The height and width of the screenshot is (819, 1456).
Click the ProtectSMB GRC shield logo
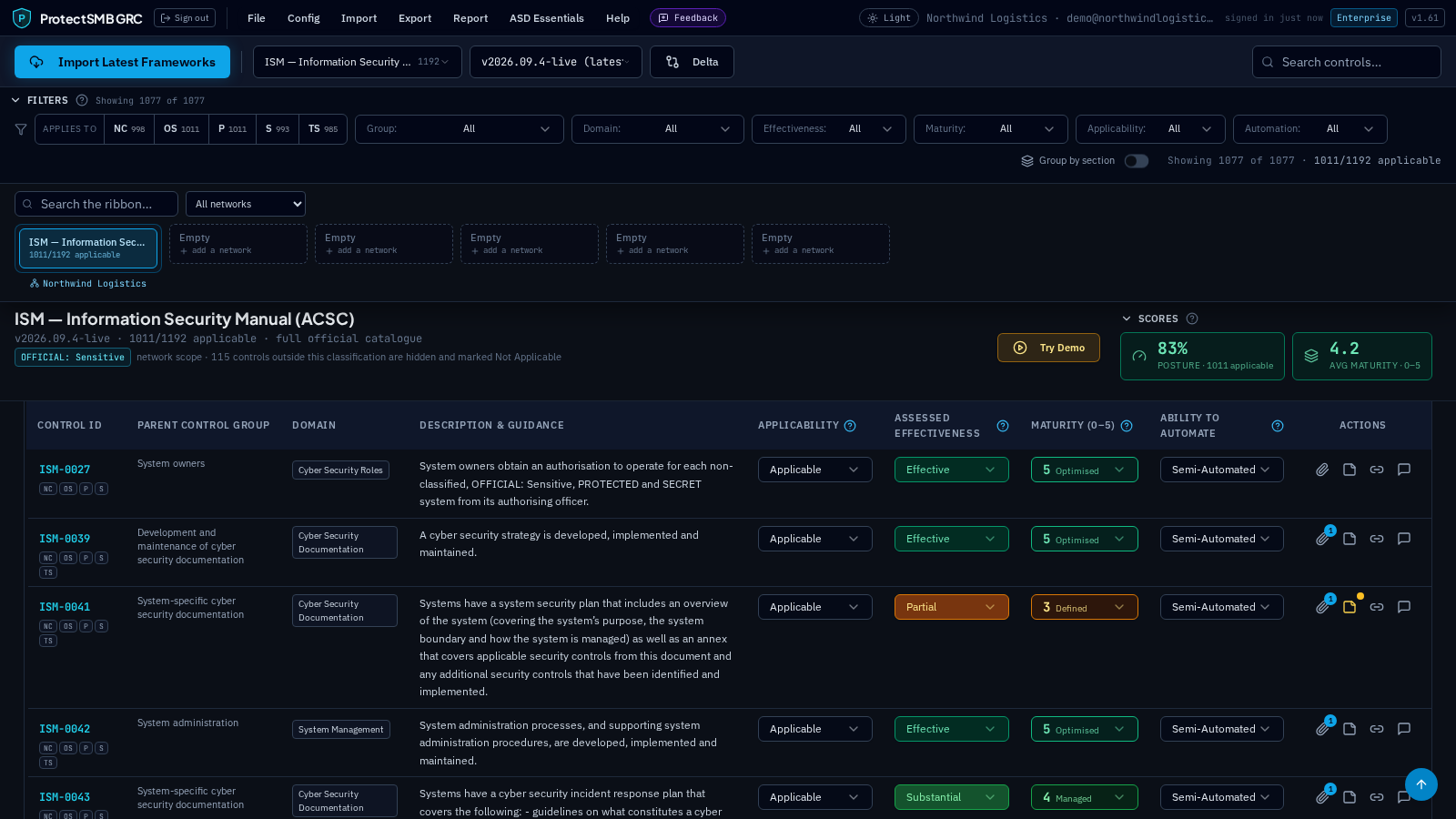(22, 18)
